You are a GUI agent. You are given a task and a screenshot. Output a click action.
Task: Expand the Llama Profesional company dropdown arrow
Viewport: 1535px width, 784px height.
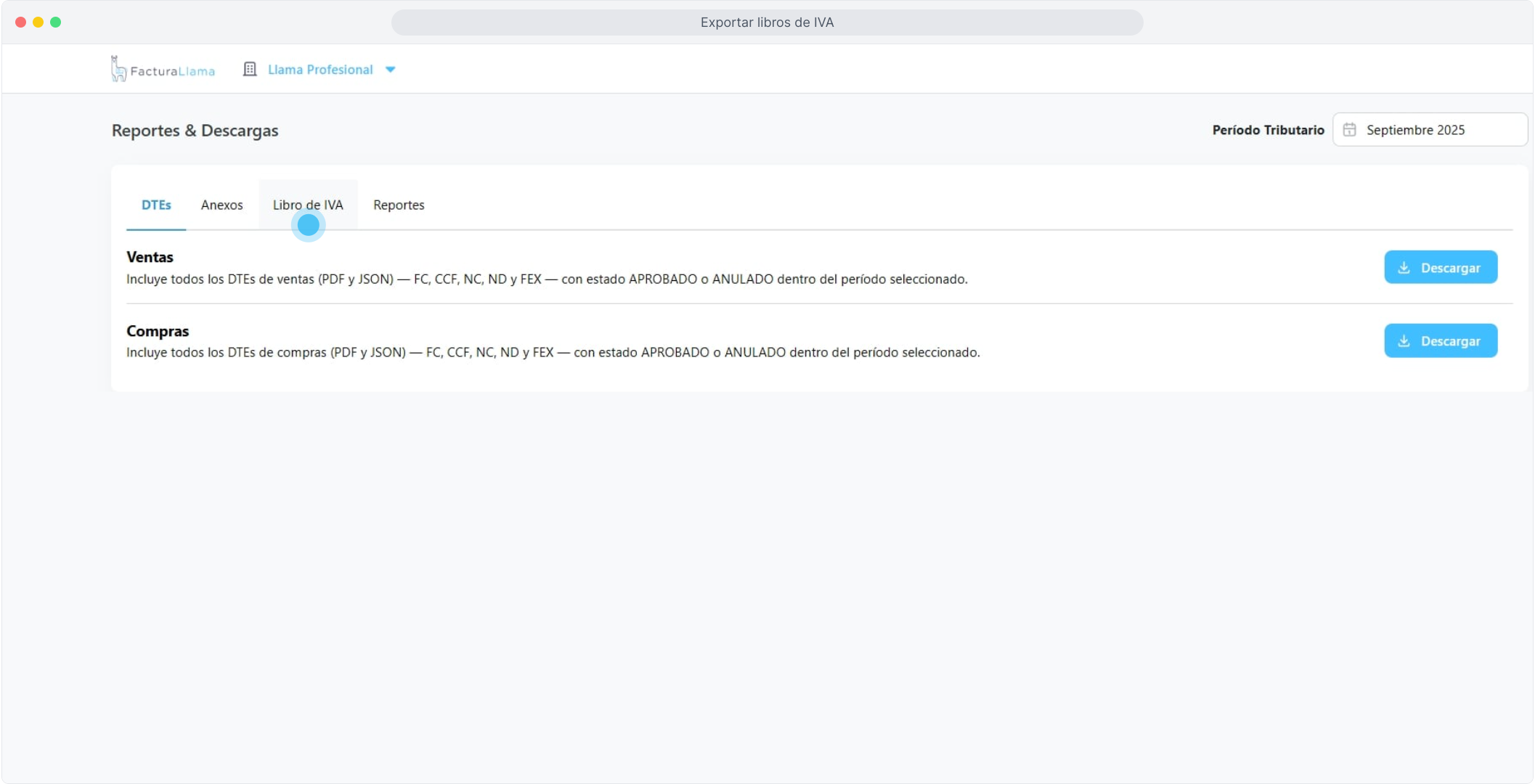pyautogui.click(x=391, y=70)
